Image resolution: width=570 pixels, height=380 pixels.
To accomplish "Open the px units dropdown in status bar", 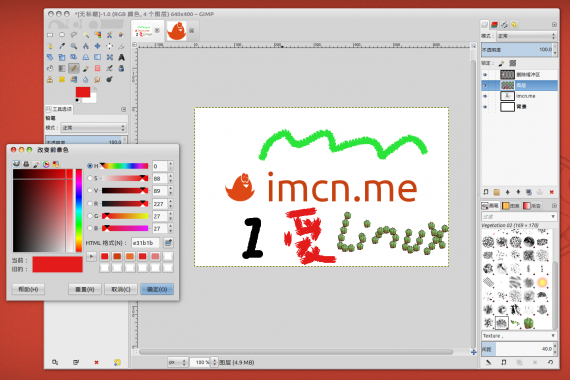I will point(177,362).
